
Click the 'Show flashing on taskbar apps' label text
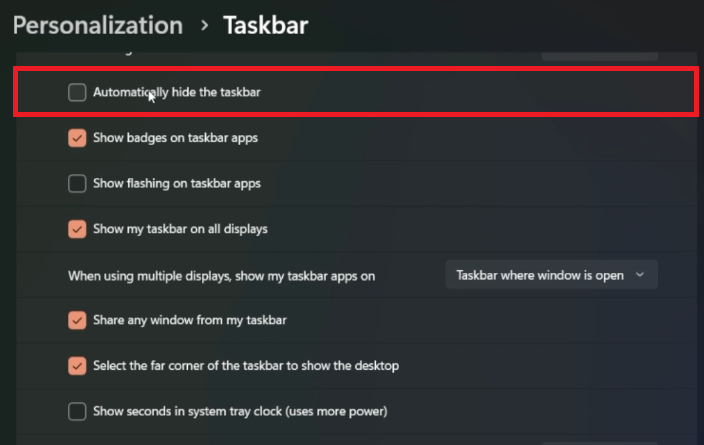click(177, 184)
